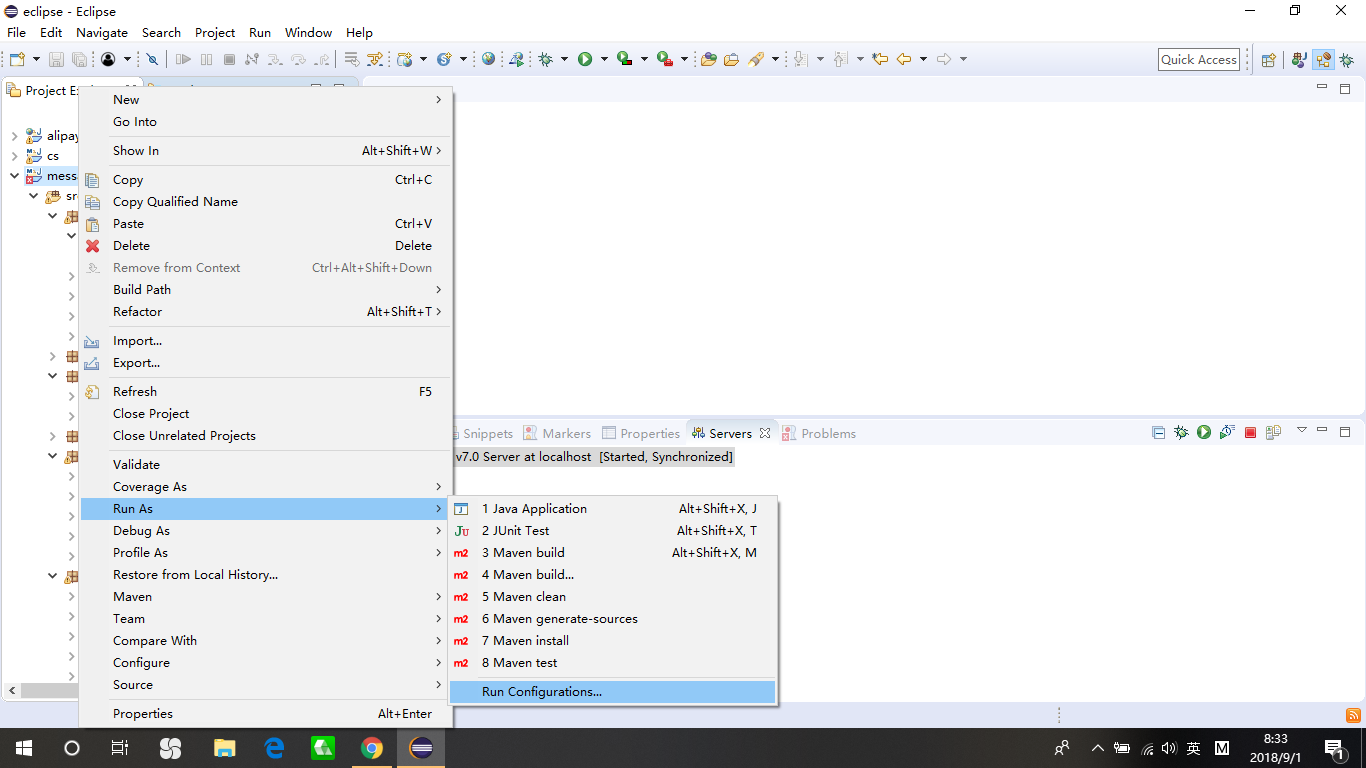Select 1 Java Application in Run As

pyautogui.click(x=612, y=509)
